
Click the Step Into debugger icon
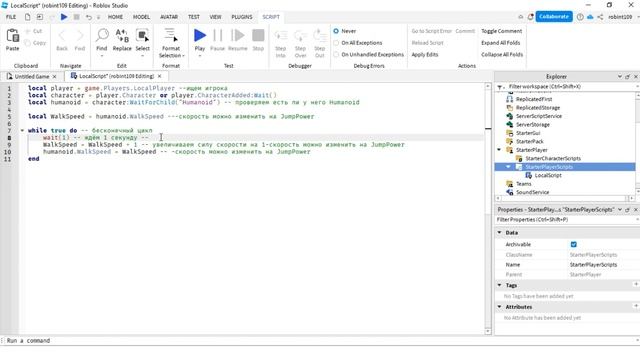pyautogui.click(x=281, y=36)
